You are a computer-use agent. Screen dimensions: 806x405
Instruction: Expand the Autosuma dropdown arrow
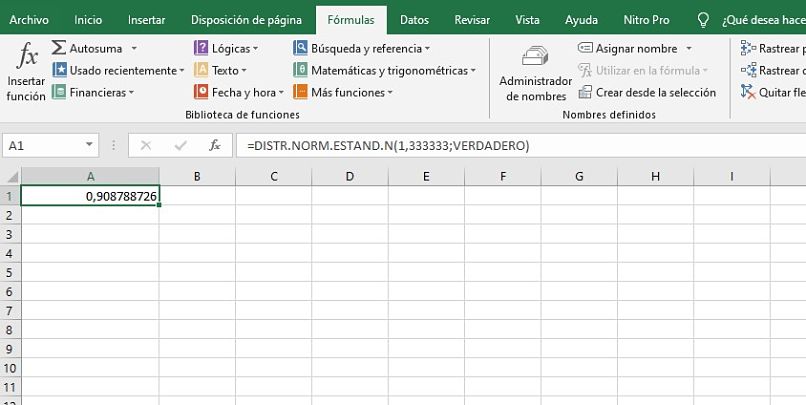pos(134,48)
